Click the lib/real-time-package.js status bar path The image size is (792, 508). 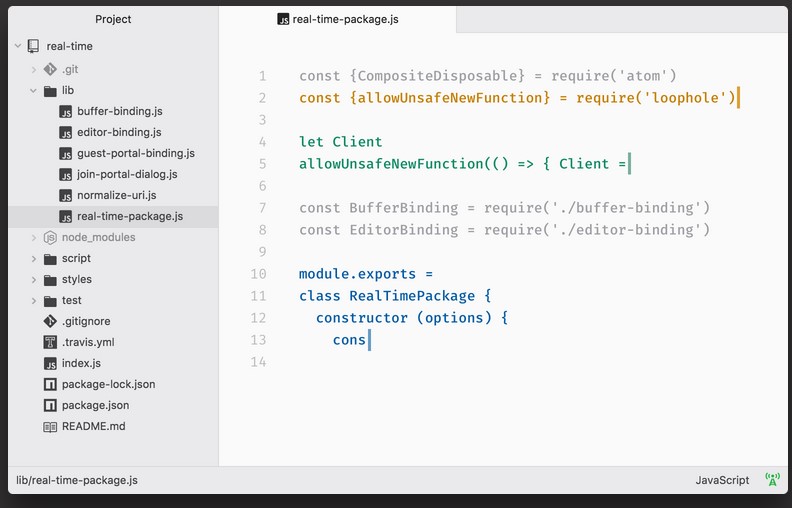[77, 480]
